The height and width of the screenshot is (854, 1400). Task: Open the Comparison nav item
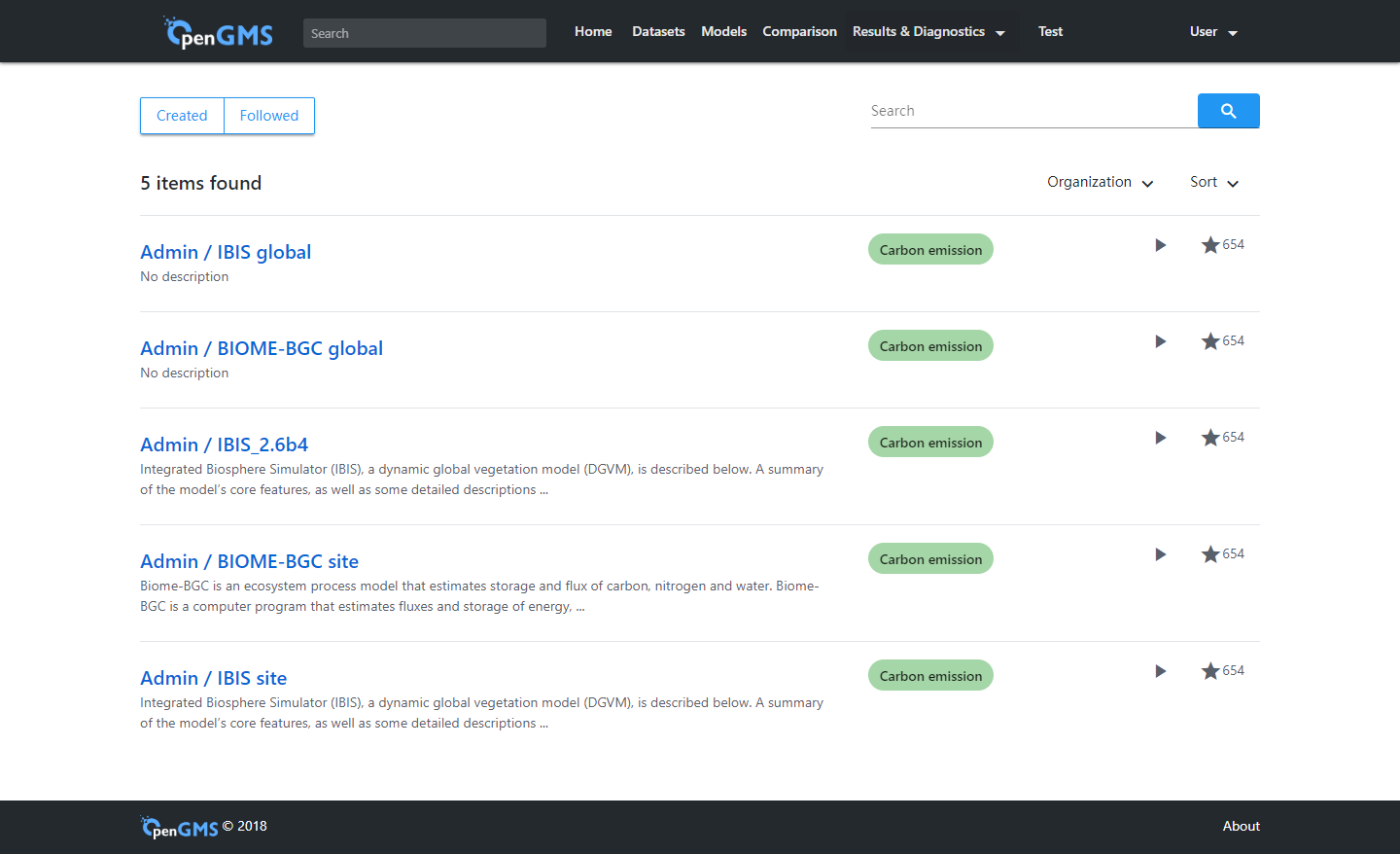point(799,32)
